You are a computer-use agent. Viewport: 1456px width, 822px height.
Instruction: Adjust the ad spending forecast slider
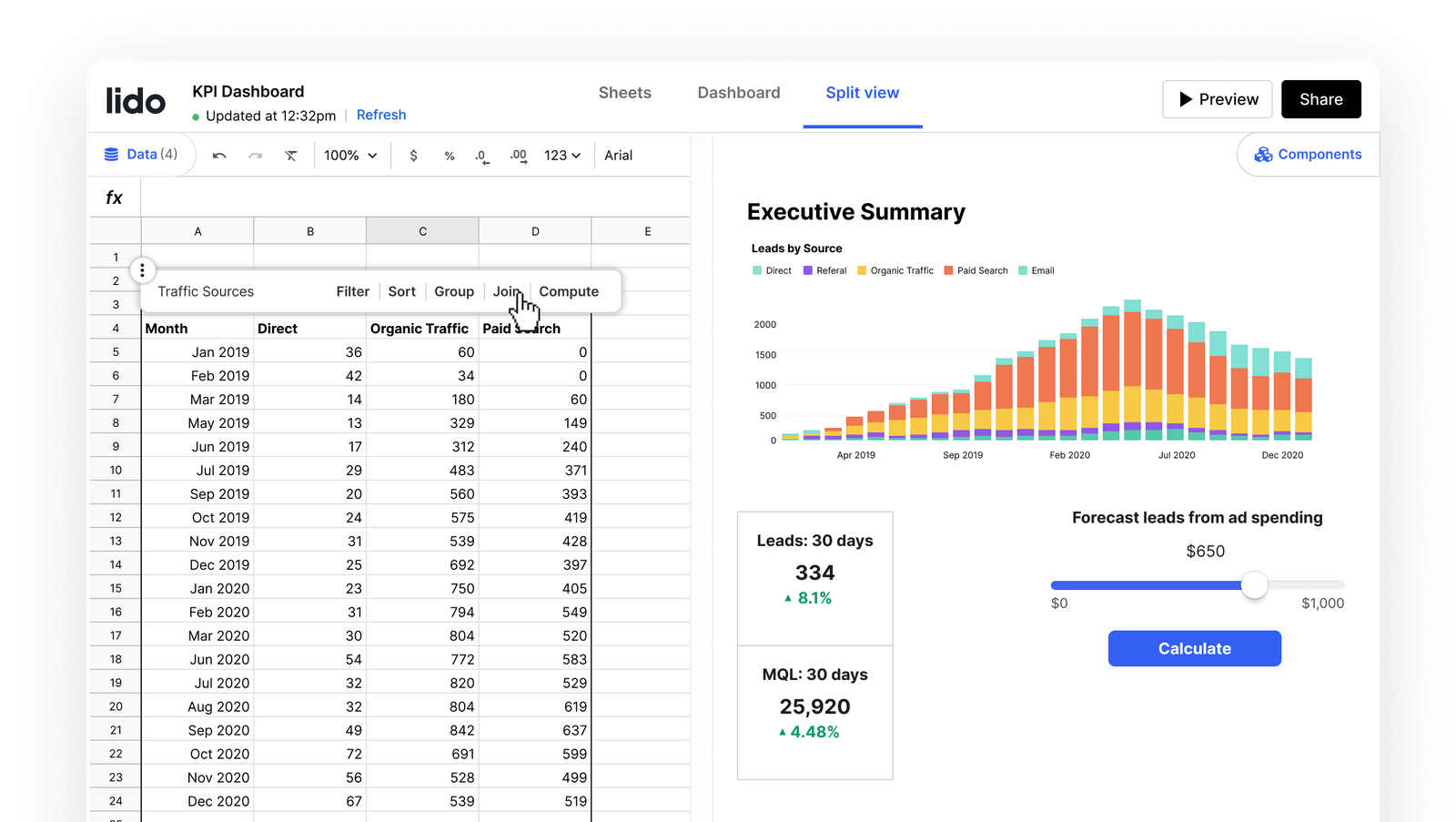(1255, 585)
